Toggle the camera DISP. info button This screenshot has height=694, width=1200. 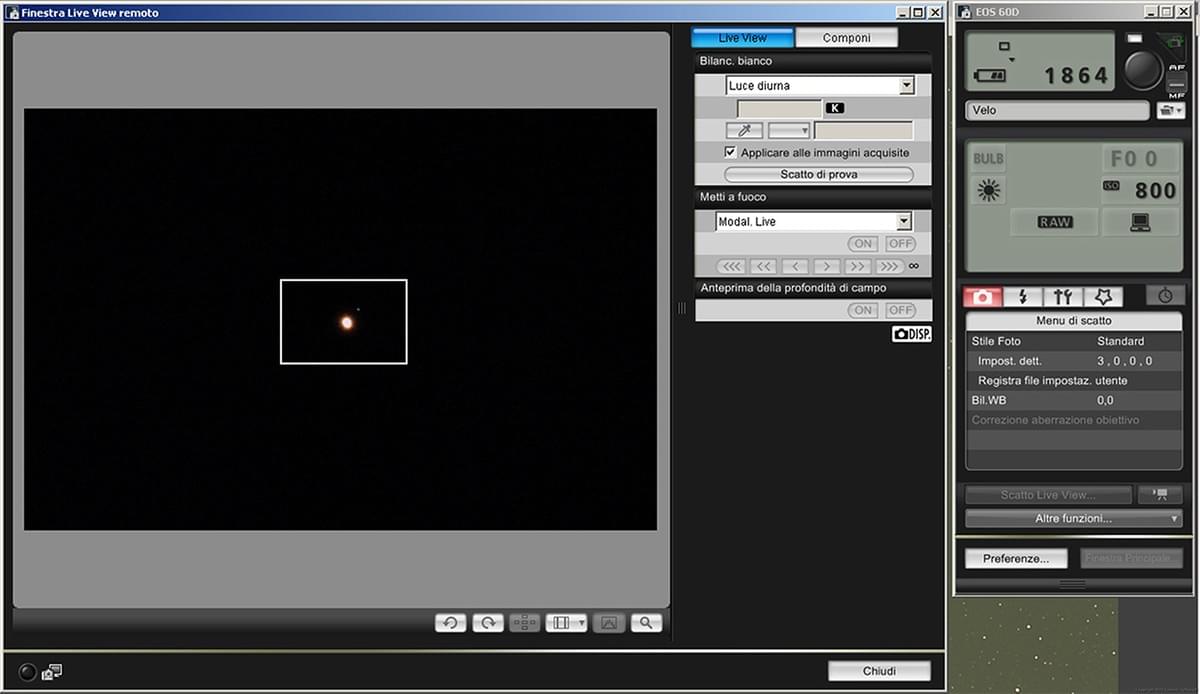coord(911,334)
